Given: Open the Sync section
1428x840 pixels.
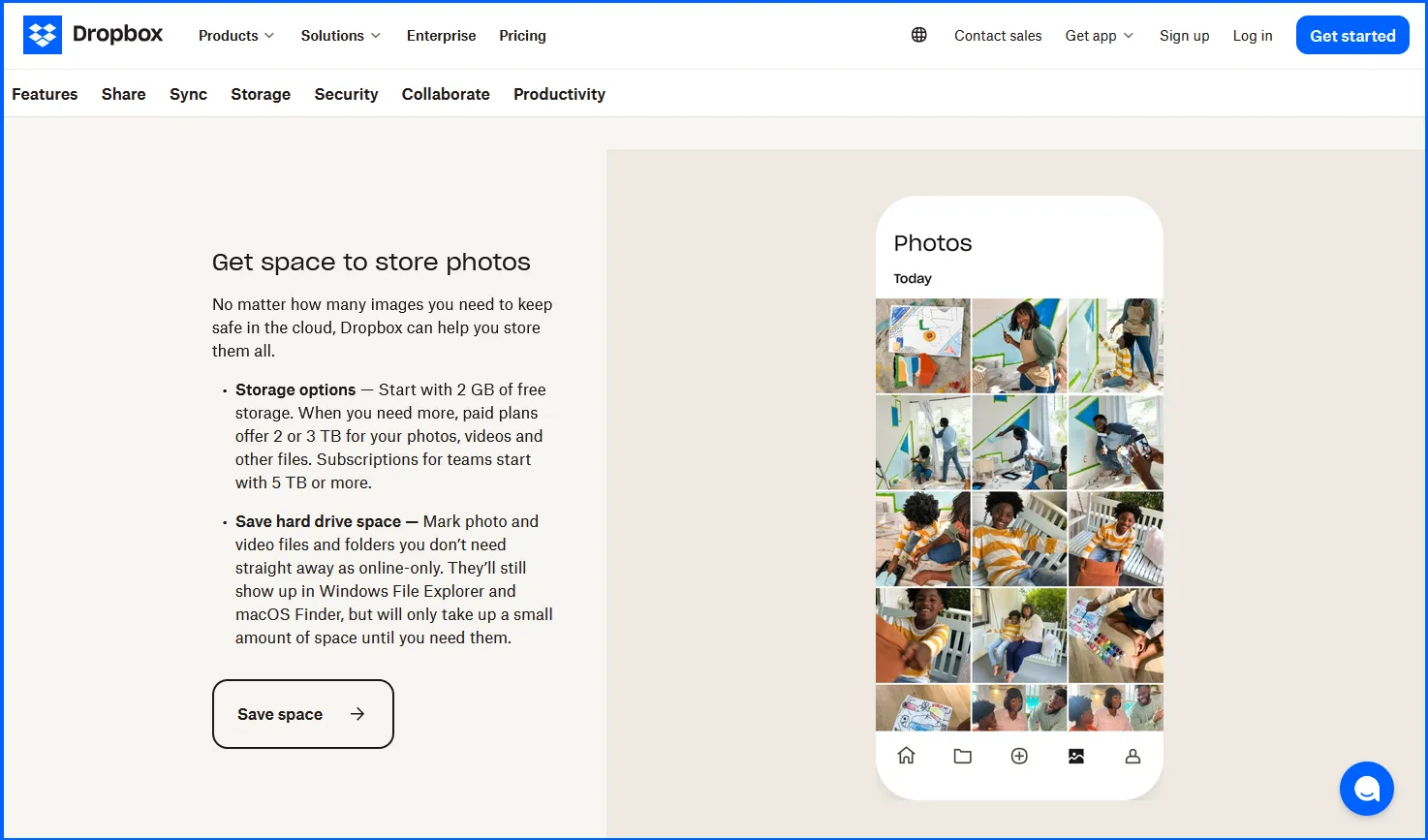Looking at the screenshot, I should (188, 94).
